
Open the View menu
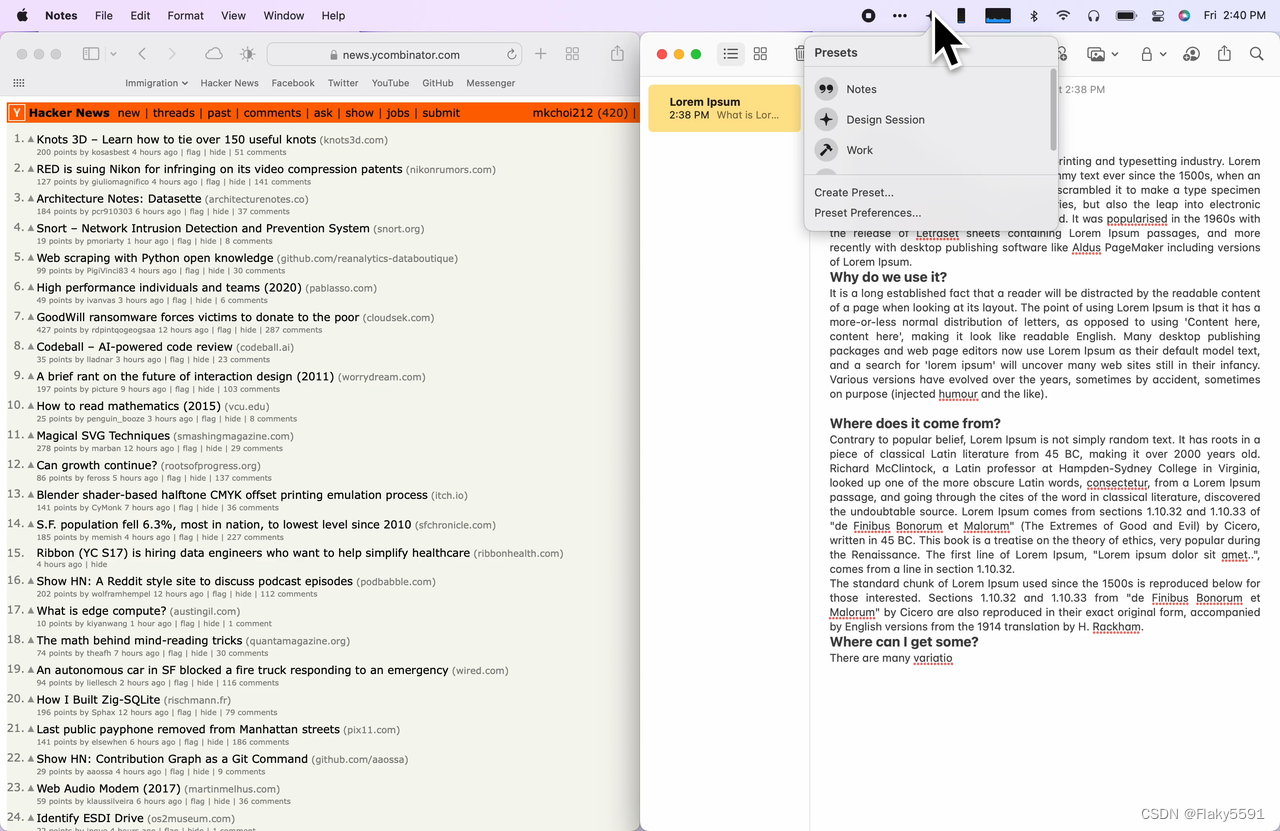(233, 15)
